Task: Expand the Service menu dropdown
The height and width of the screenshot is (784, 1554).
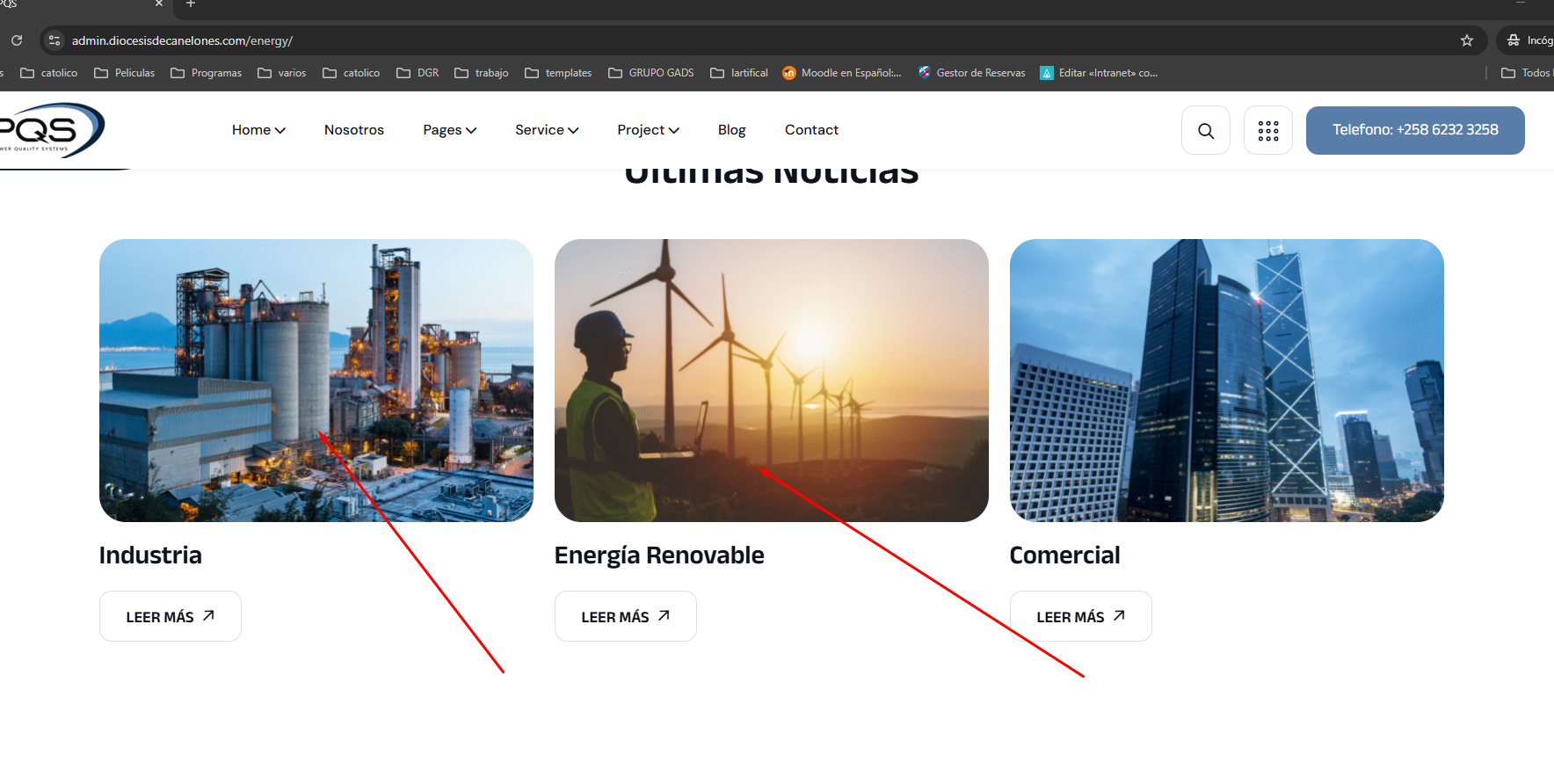Action: click(x=547, y=130)
